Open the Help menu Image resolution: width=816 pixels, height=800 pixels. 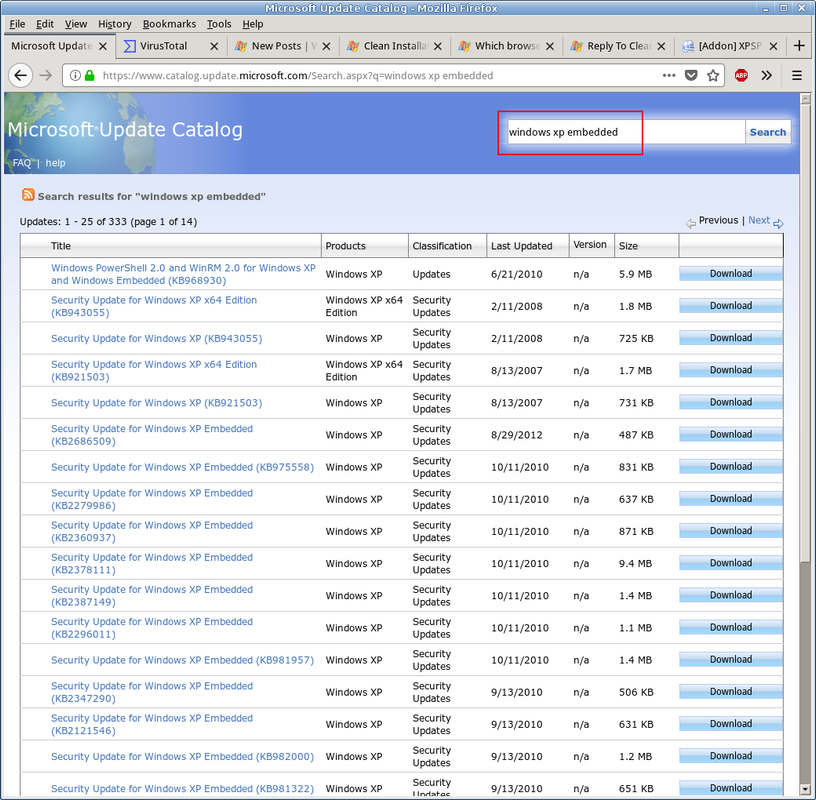pos(252,24)
